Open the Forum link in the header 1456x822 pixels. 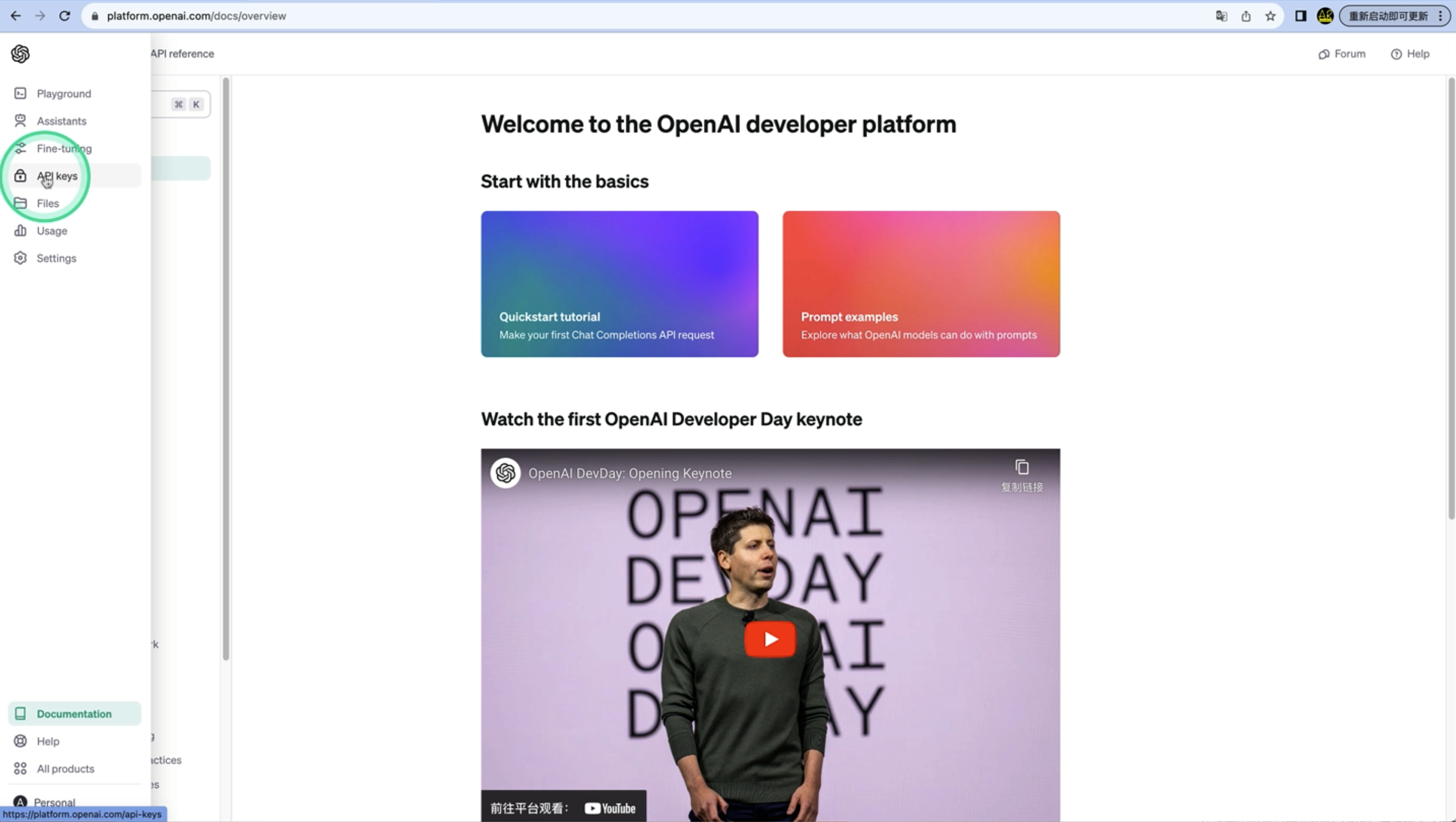[x=1342, y=54]
